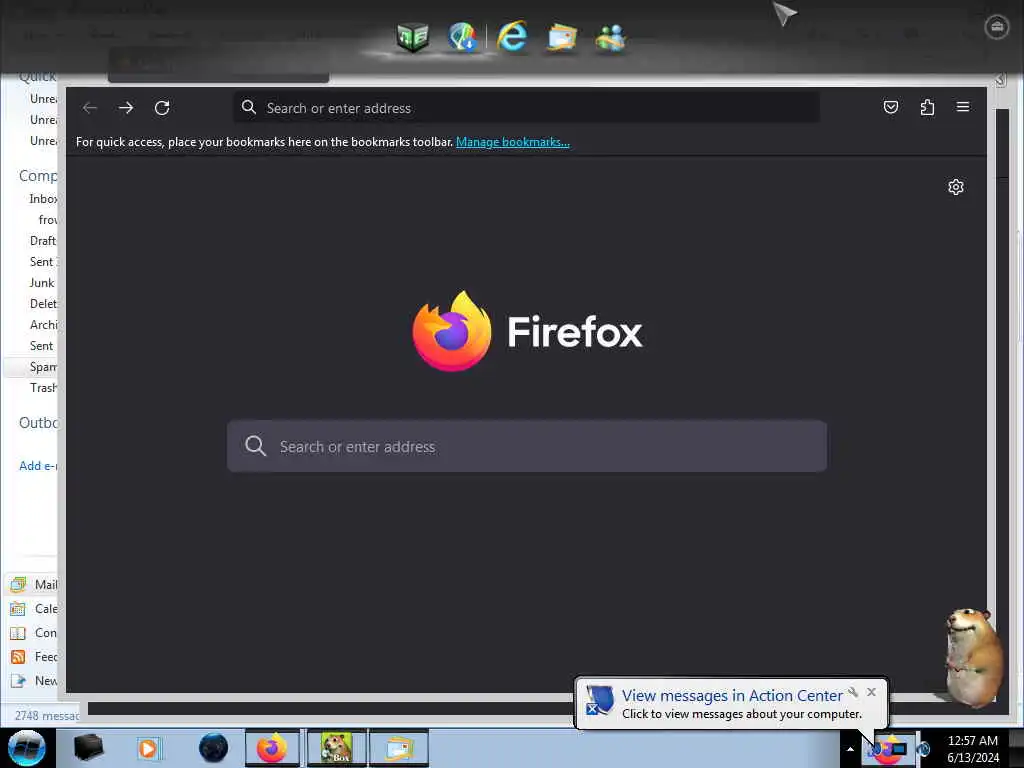Viewport: 1024px width, 768px height.
Task: Open black box taskbar application
Action: coord(88,748)
